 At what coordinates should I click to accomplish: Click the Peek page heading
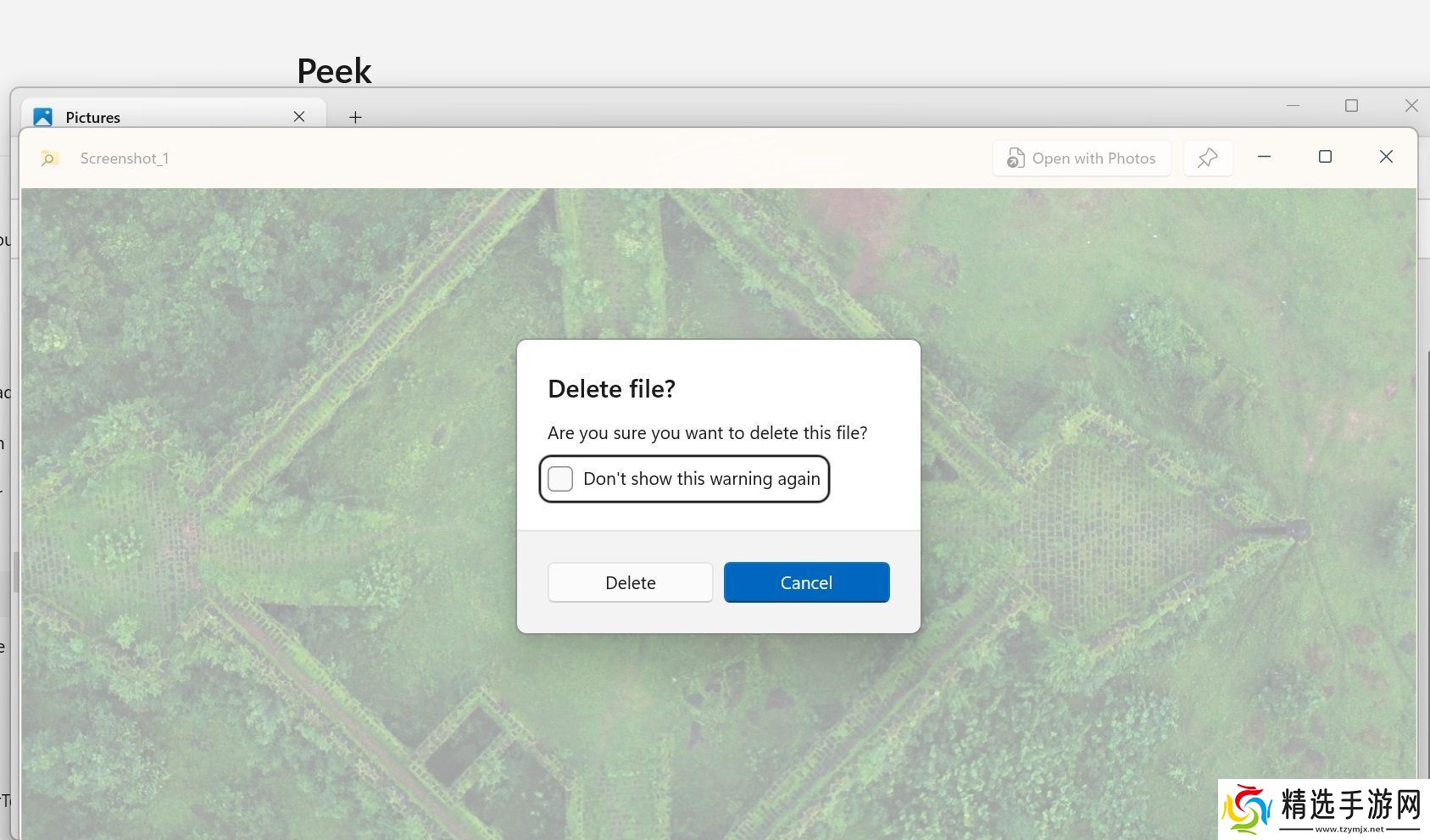click(334, 71)
